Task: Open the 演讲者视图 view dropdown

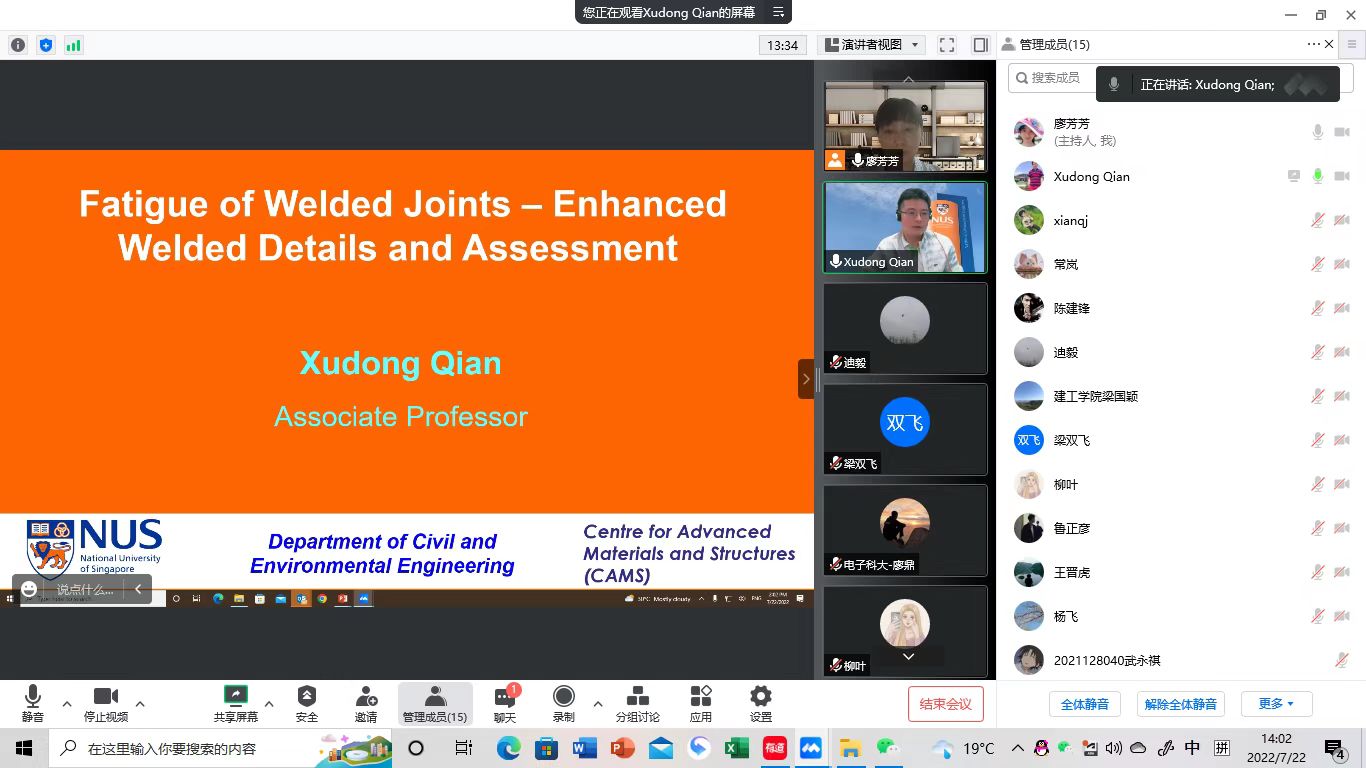Action: (871, 45)
